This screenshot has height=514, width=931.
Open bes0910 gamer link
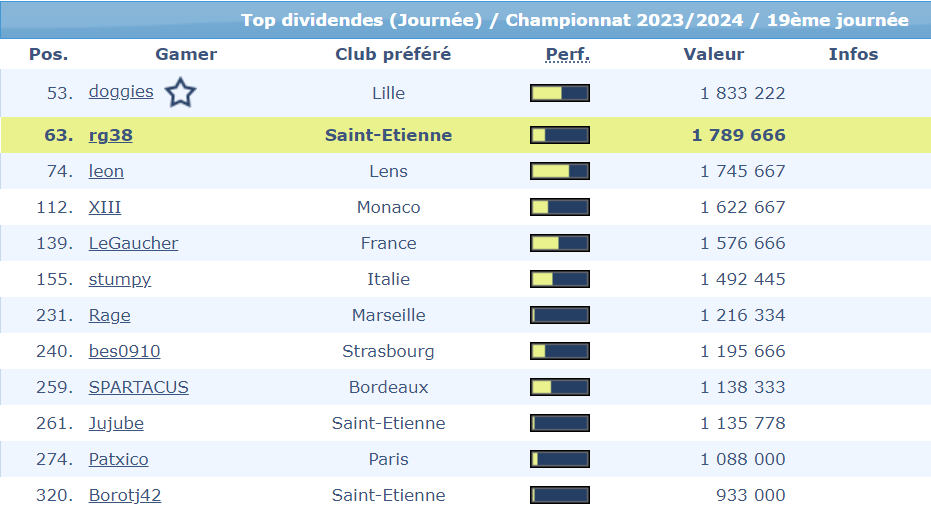coord(124,351)
